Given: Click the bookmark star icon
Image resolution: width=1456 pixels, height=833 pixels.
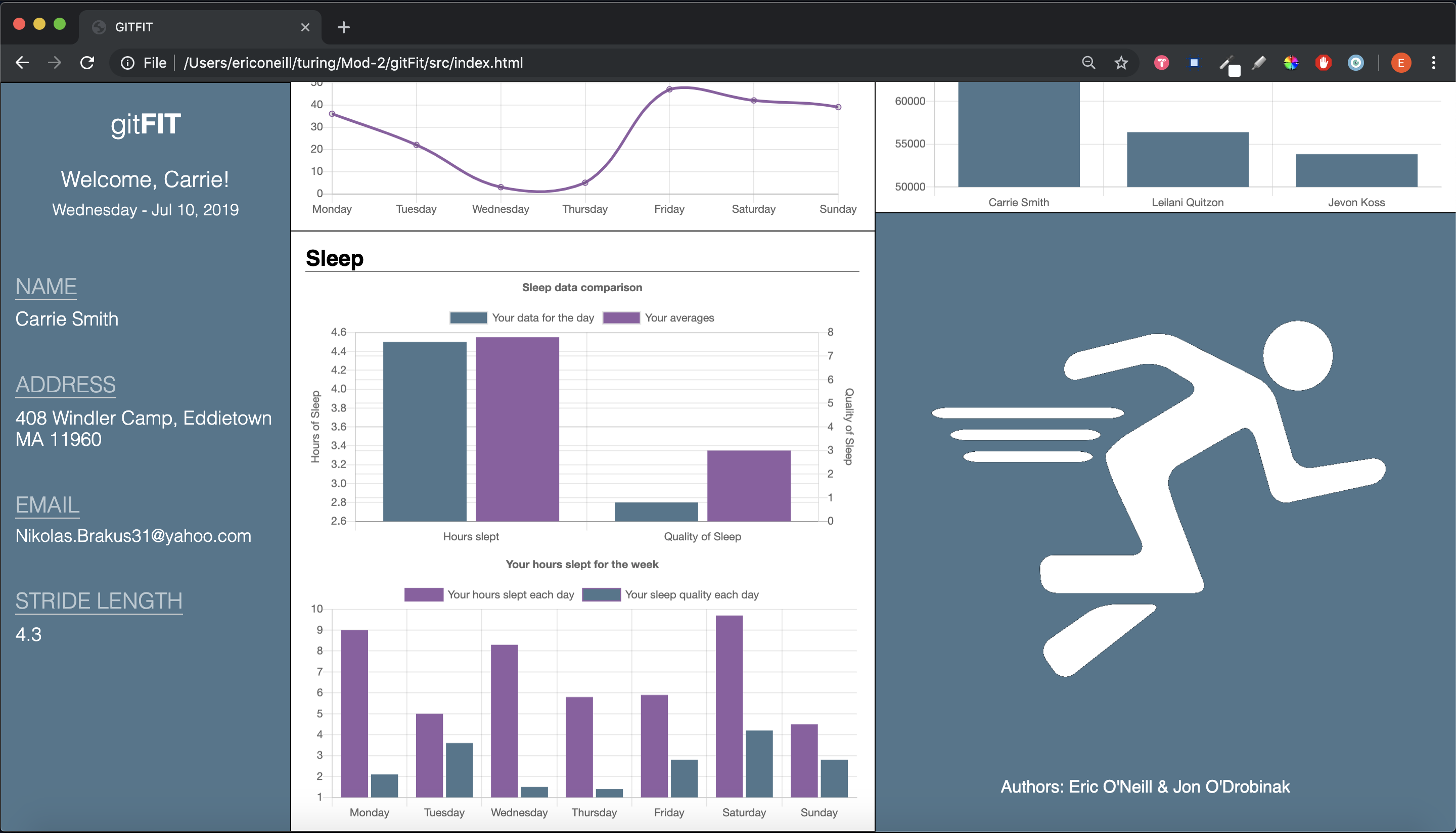Looking at the screenshot, I should [x=1121, y=63].
